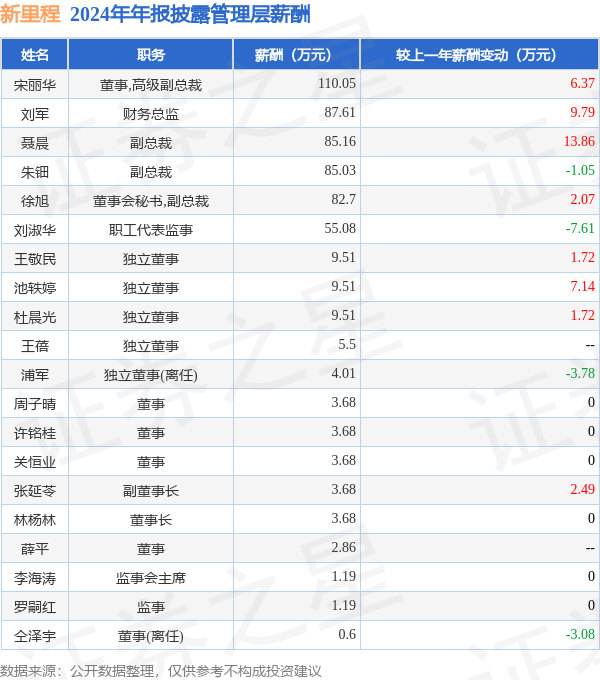
Task: Click the 薪酬（万元） column header
Action: [297, 55]
